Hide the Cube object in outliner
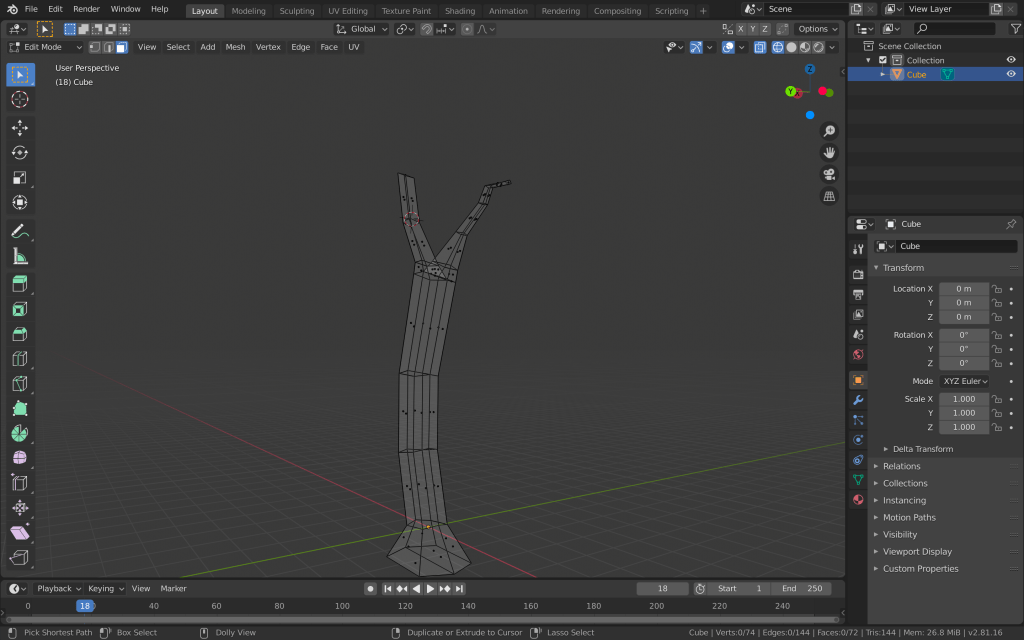Viewport: 1024px width, 640px height. (1011, 74)
